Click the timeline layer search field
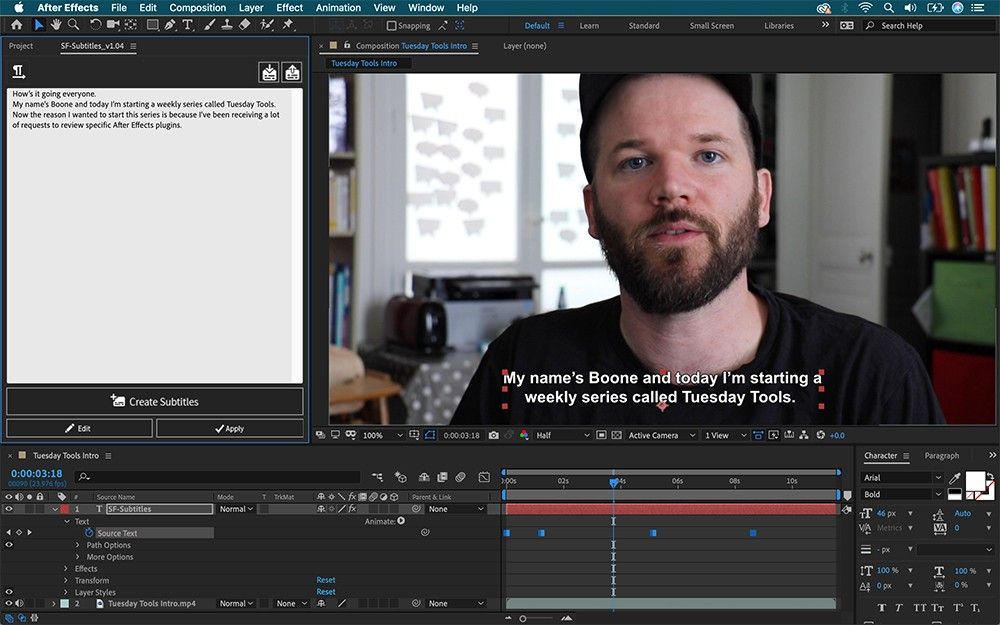This screenshot has width=1000, height=625. pyautogui.click(x=218, y=477)
